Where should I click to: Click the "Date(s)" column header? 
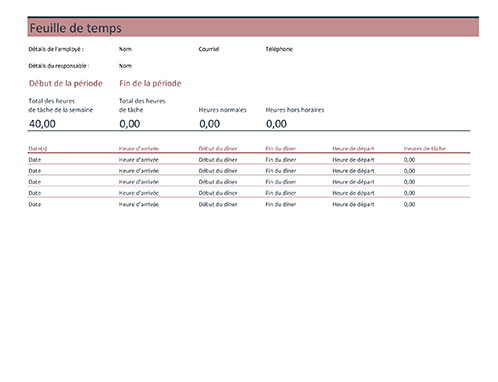coord(38,148)
